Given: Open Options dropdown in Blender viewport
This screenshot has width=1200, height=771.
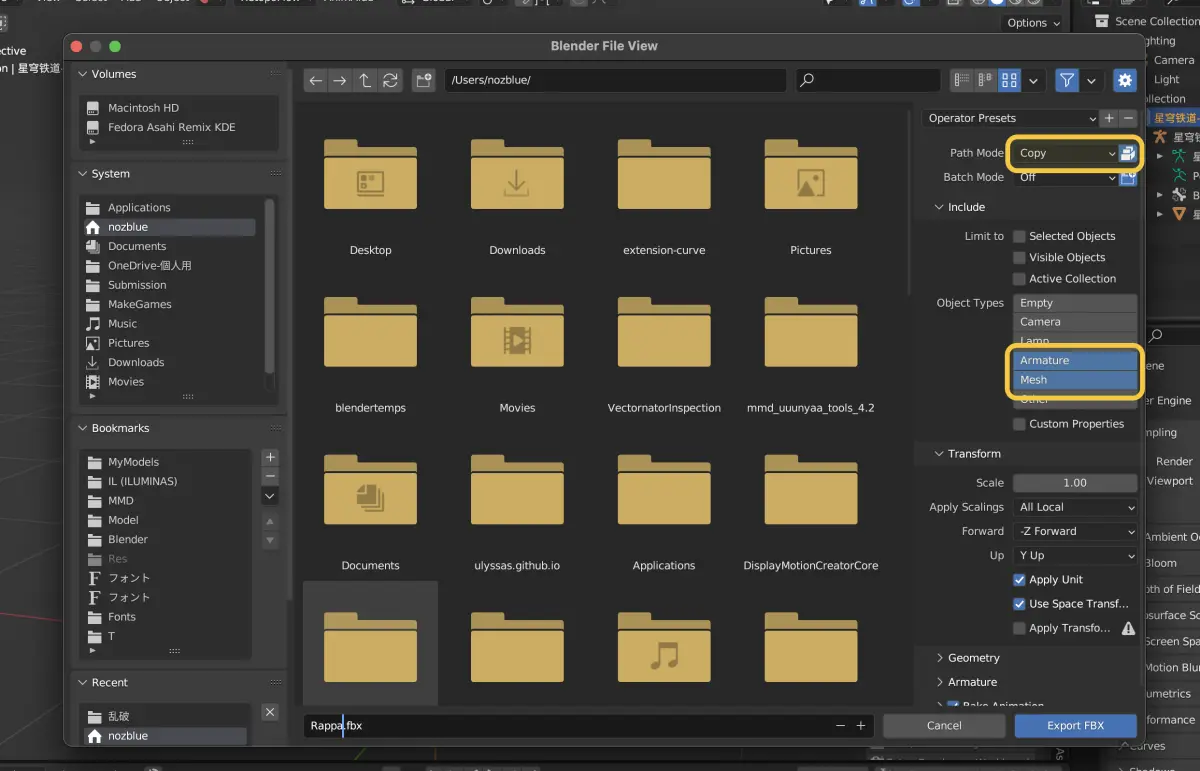Looking at the screenshot, I should coord(1033,22).
